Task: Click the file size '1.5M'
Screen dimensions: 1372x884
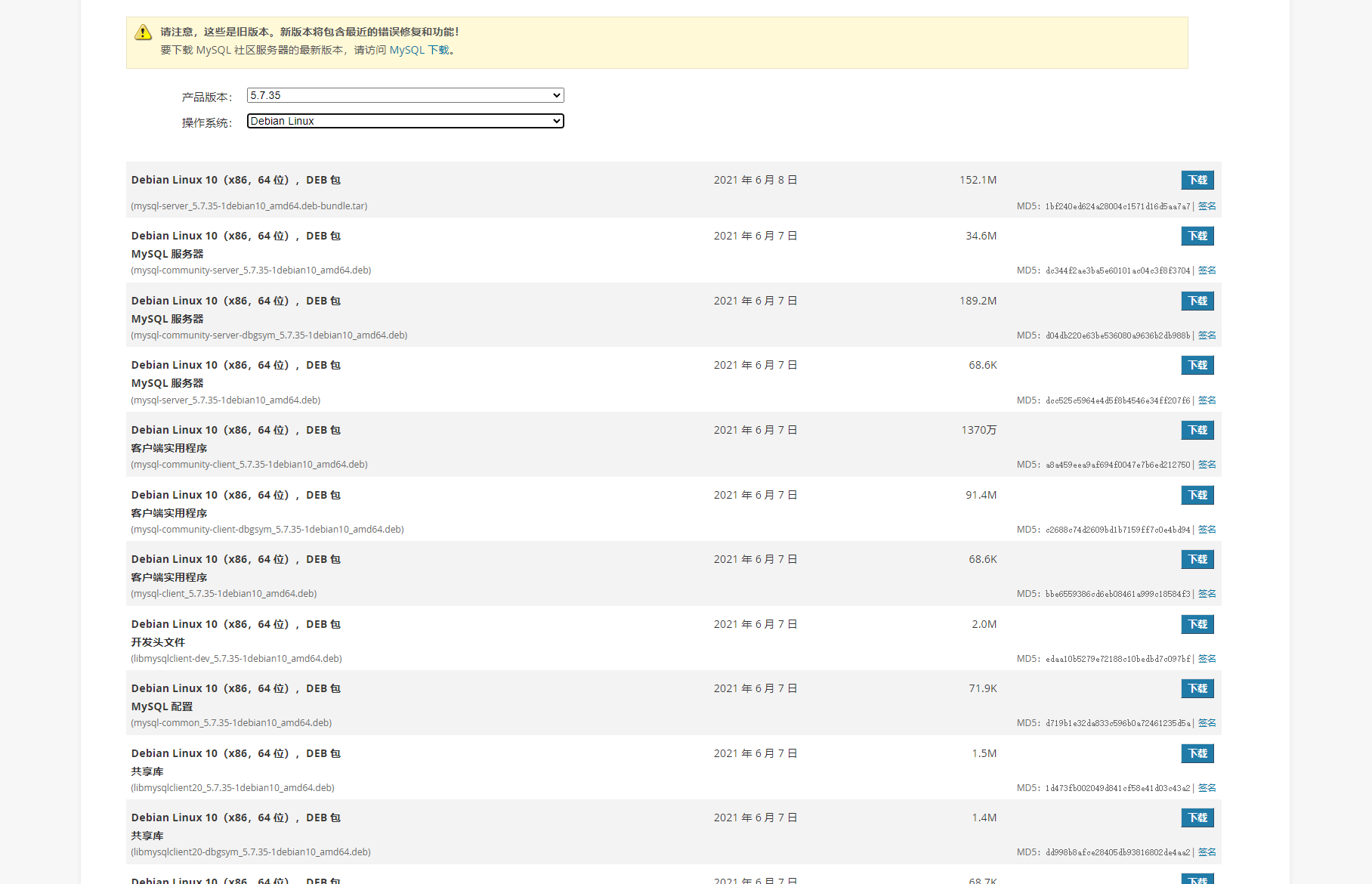Action: tap(984, 753)
